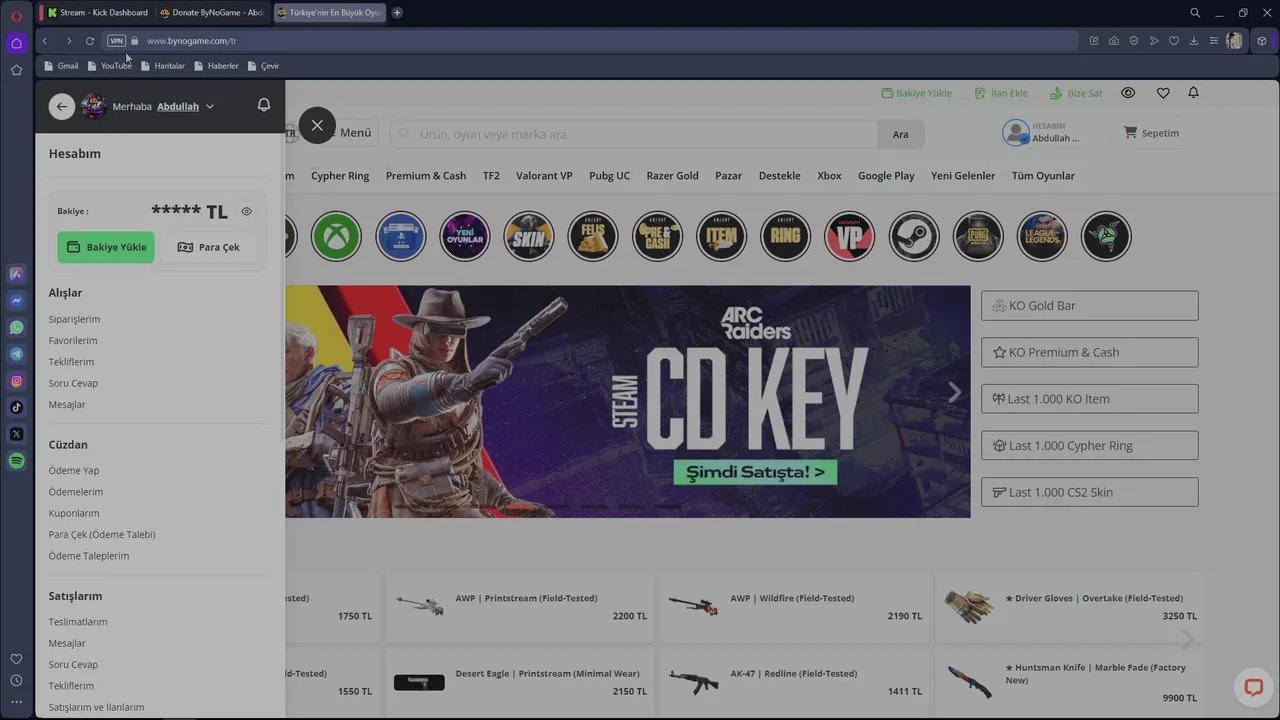1280x720 pixels.
Task: Open Ödeme Taleplerim link
Action: point(89,556)
